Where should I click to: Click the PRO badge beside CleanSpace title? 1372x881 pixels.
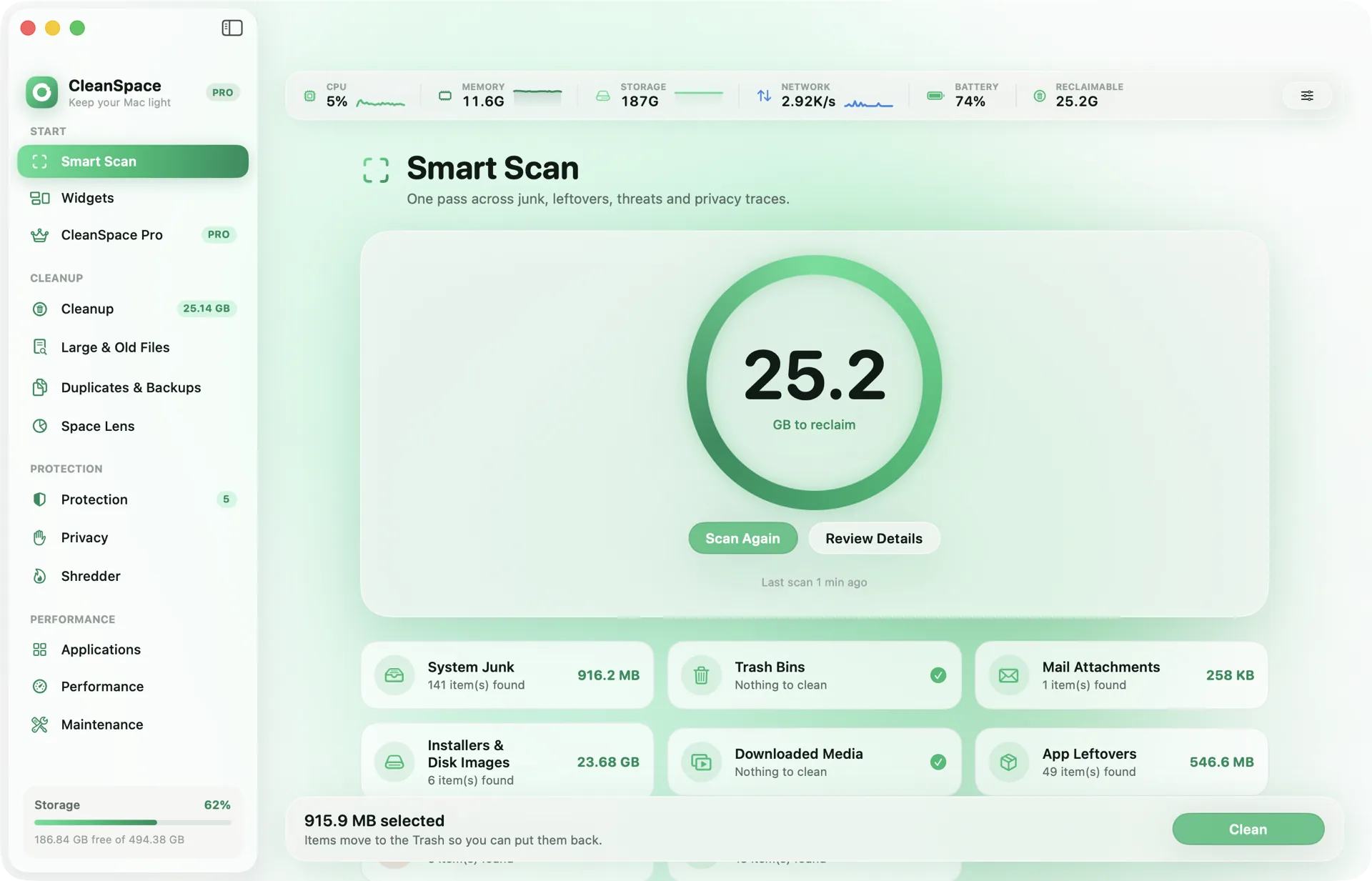click(223, 92)
